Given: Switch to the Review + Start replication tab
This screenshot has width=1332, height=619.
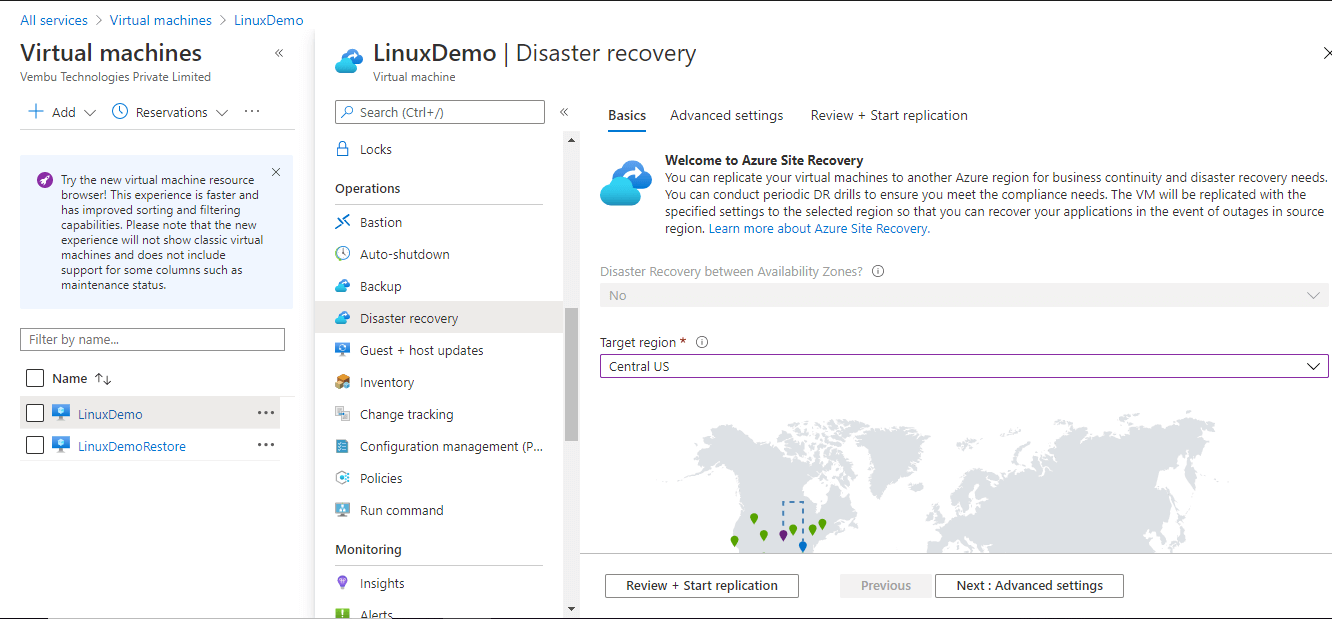Looking at the screenshot, I should tap(889, 115).
